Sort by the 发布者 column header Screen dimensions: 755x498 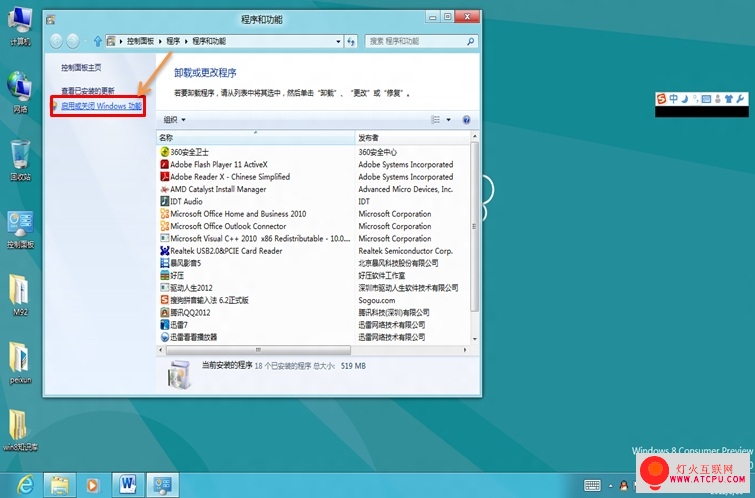[x=412, y=138]
